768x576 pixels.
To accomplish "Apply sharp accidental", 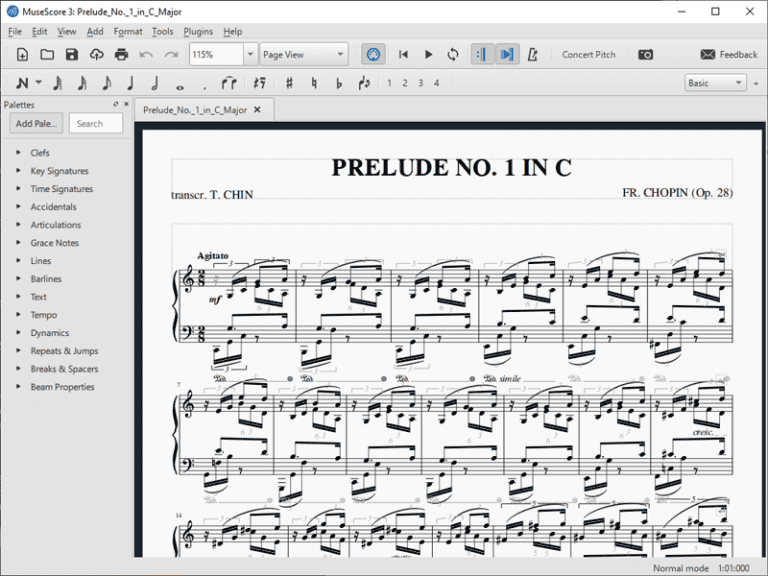I will click(289, 83).
